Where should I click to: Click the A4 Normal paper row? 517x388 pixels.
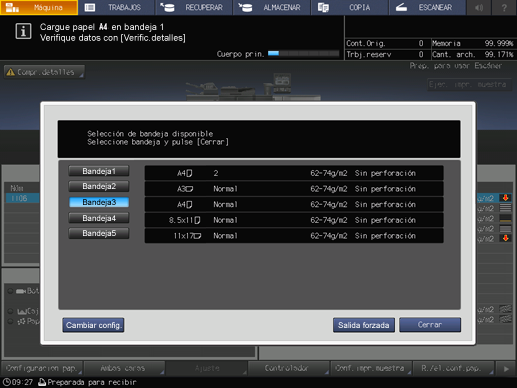[294, 204]
